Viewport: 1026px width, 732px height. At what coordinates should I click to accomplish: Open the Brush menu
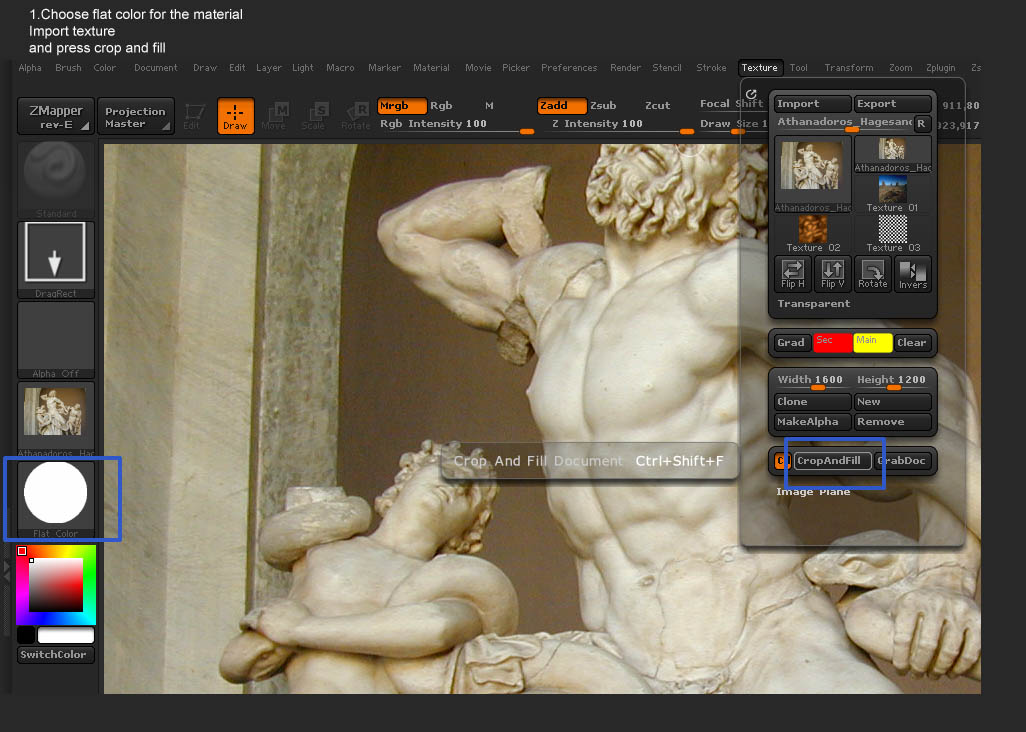tap(69, 68)
